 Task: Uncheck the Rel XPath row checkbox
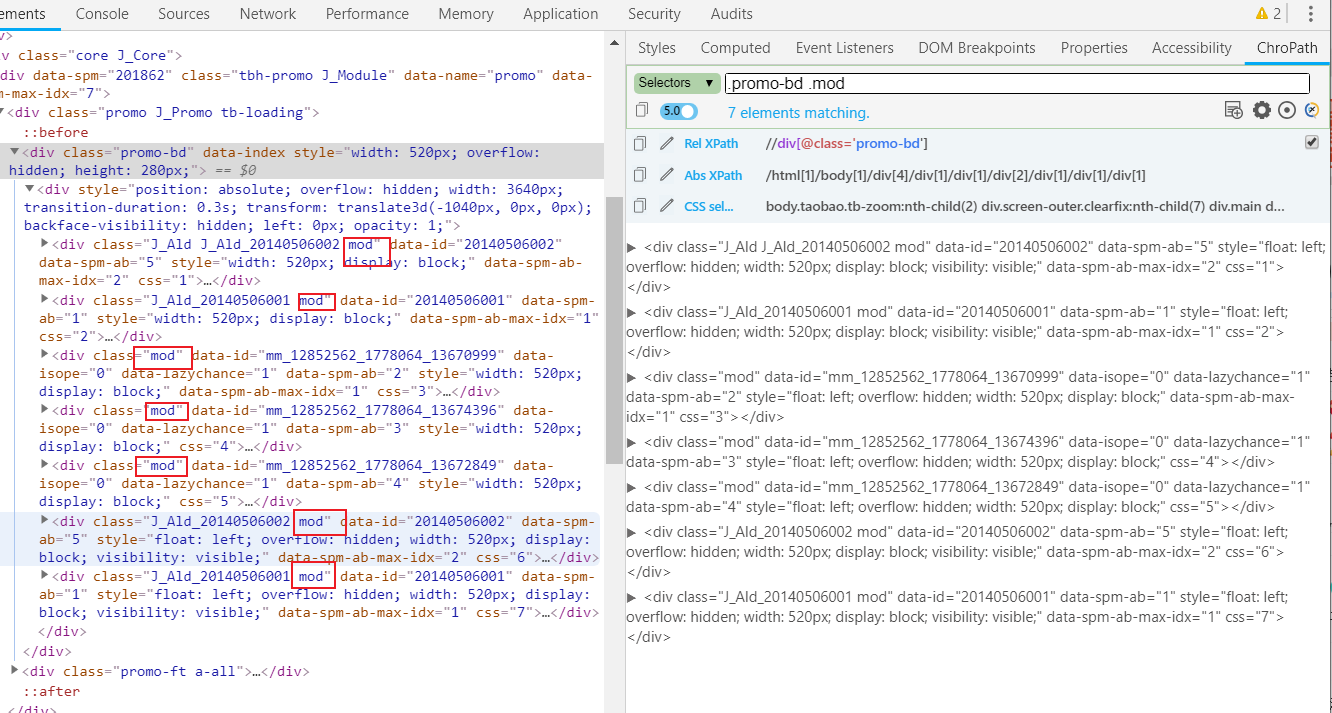1312,143
